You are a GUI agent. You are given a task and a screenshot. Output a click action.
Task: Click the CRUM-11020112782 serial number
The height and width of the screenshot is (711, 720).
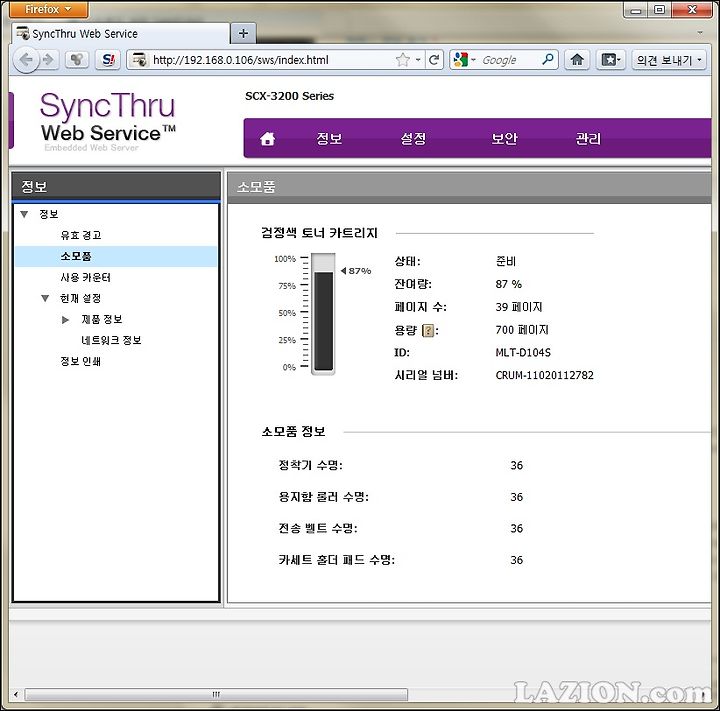(545, 375)
